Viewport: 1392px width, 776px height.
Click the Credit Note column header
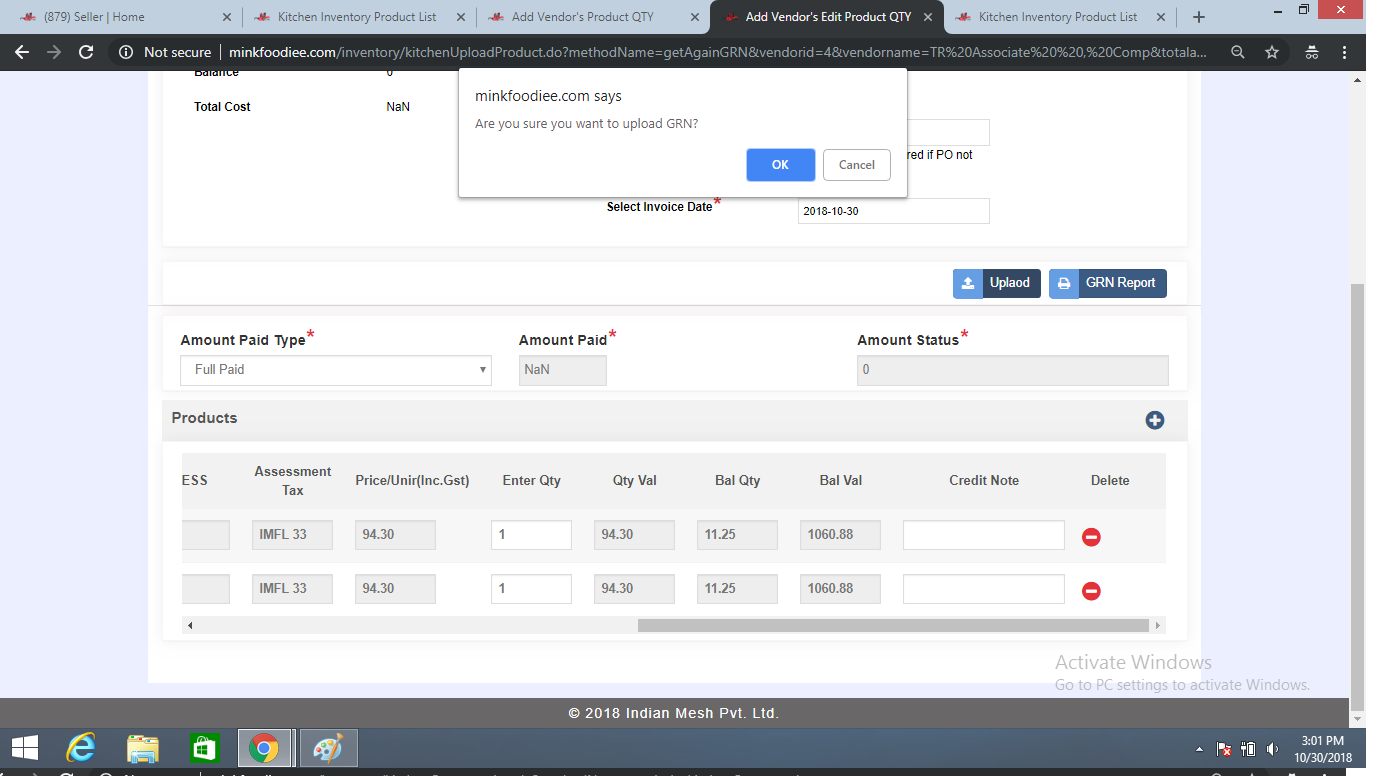[984, 481]
